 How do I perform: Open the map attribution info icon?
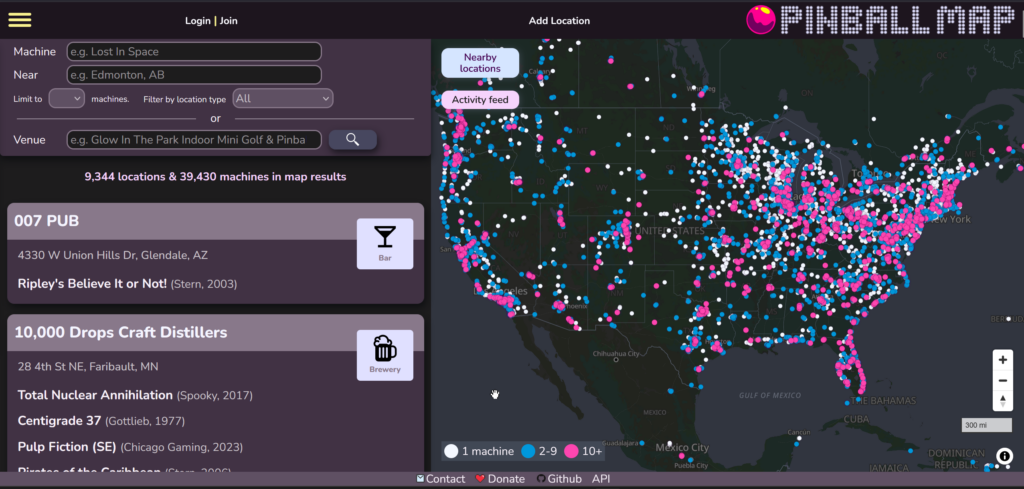[x=1004, y=456]
